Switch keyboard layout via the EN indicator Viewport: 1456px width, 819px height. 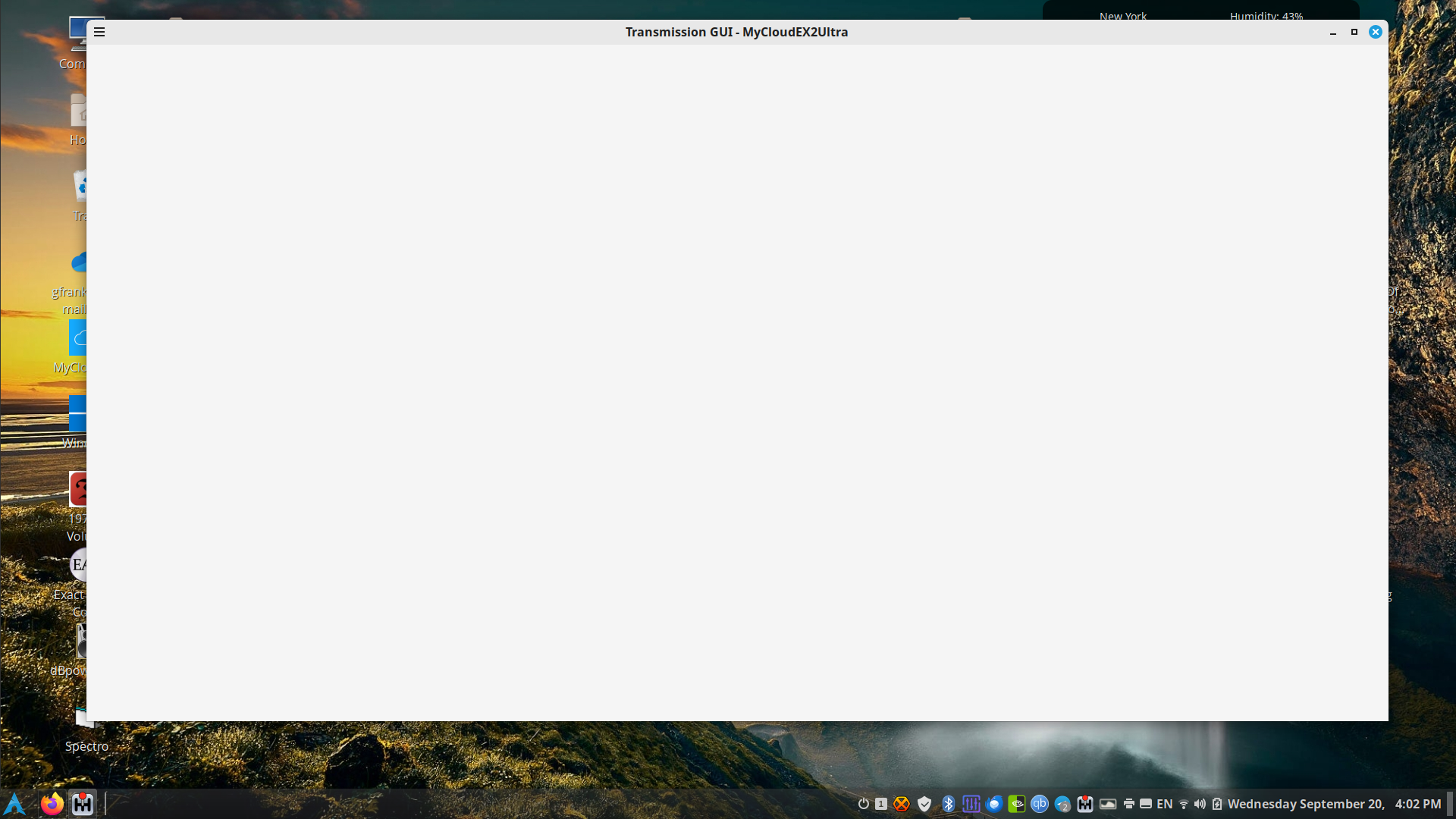click(1164, 804)
